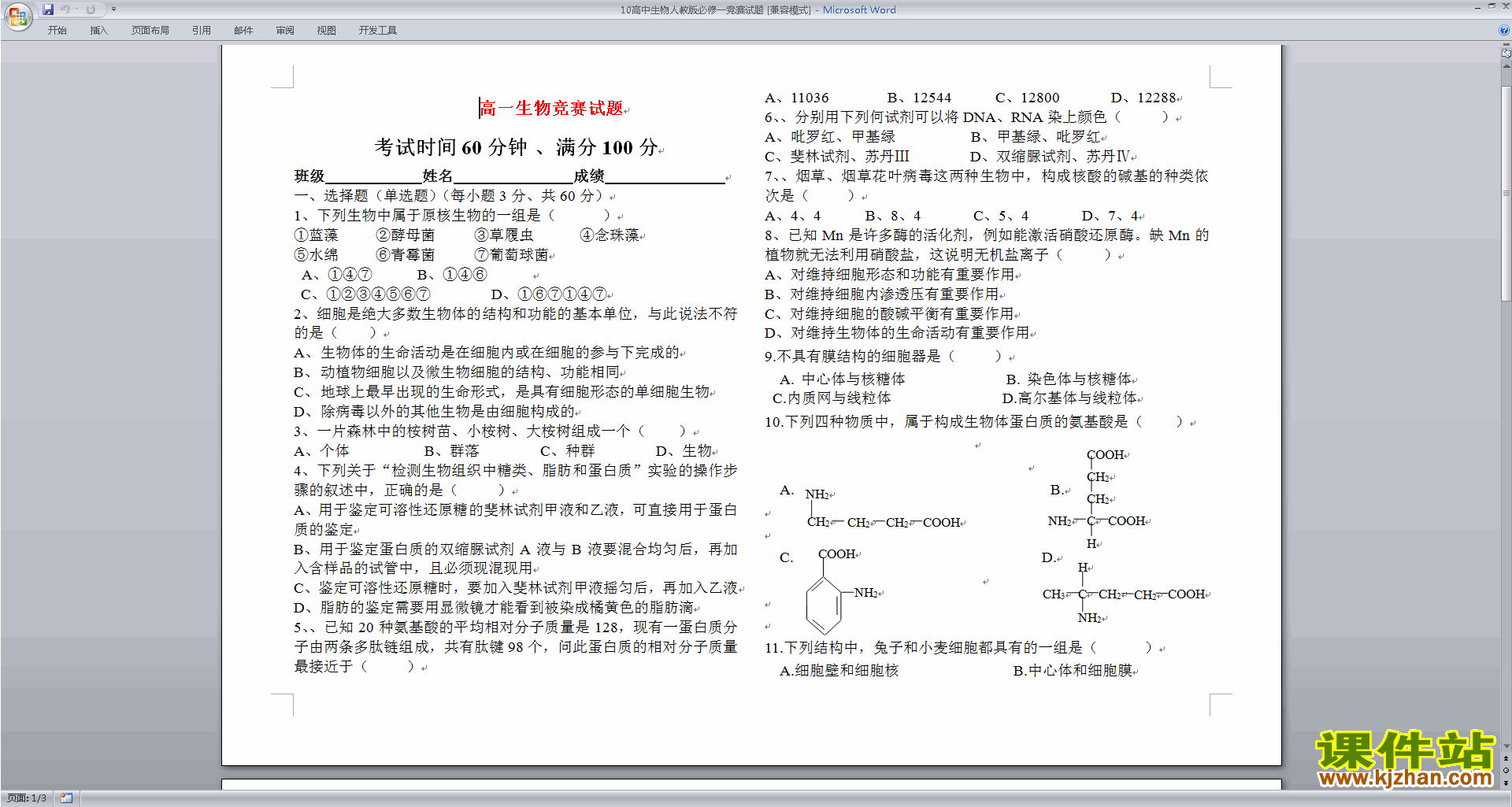Switch to the 视图 tab
The height and width of the screenshot is (807, 1512).
pyautogui.click(x=327, y=31)
